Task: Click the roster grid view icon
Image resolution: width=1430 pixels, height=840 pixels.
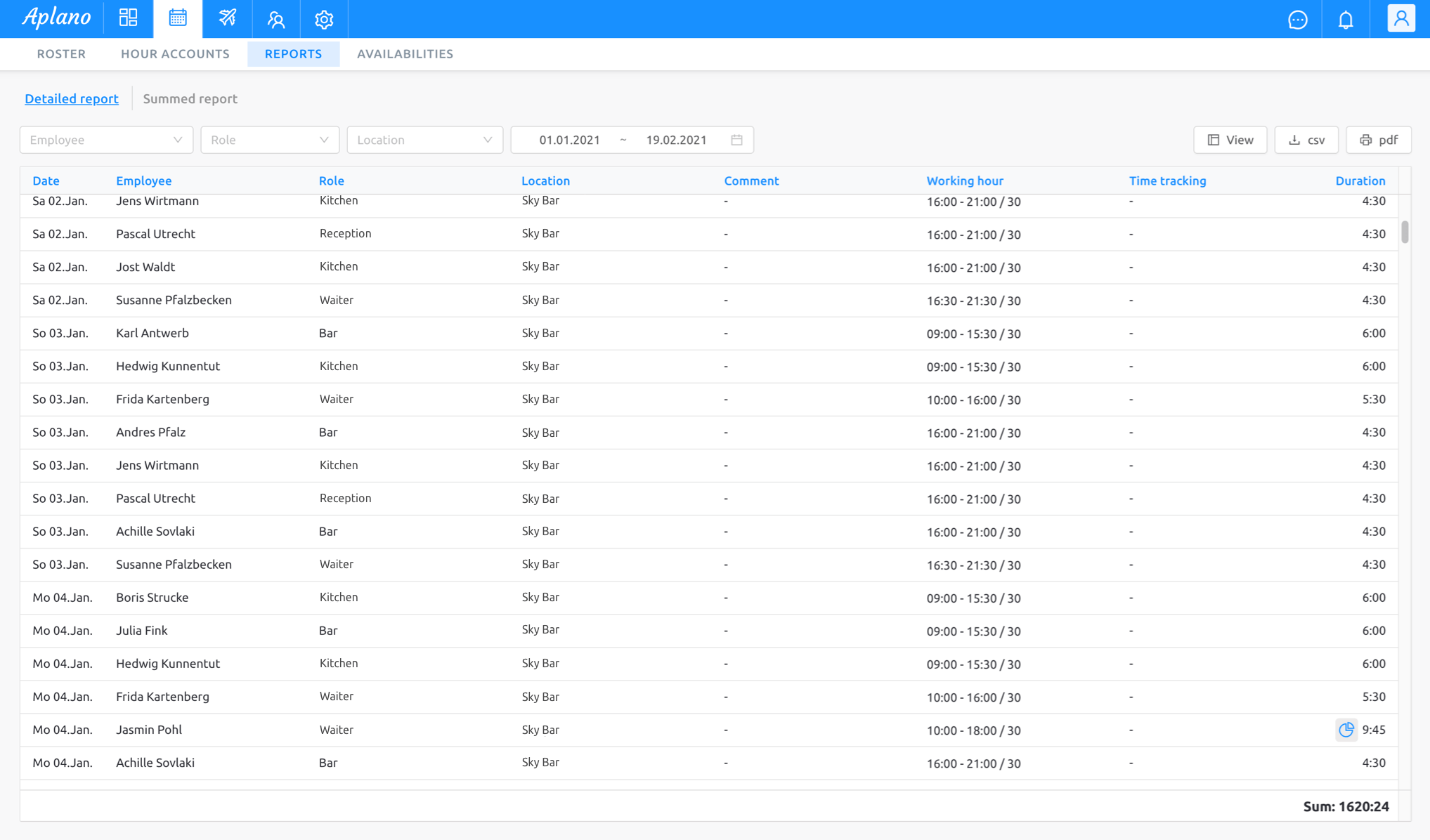Action: tap(129, 18)
